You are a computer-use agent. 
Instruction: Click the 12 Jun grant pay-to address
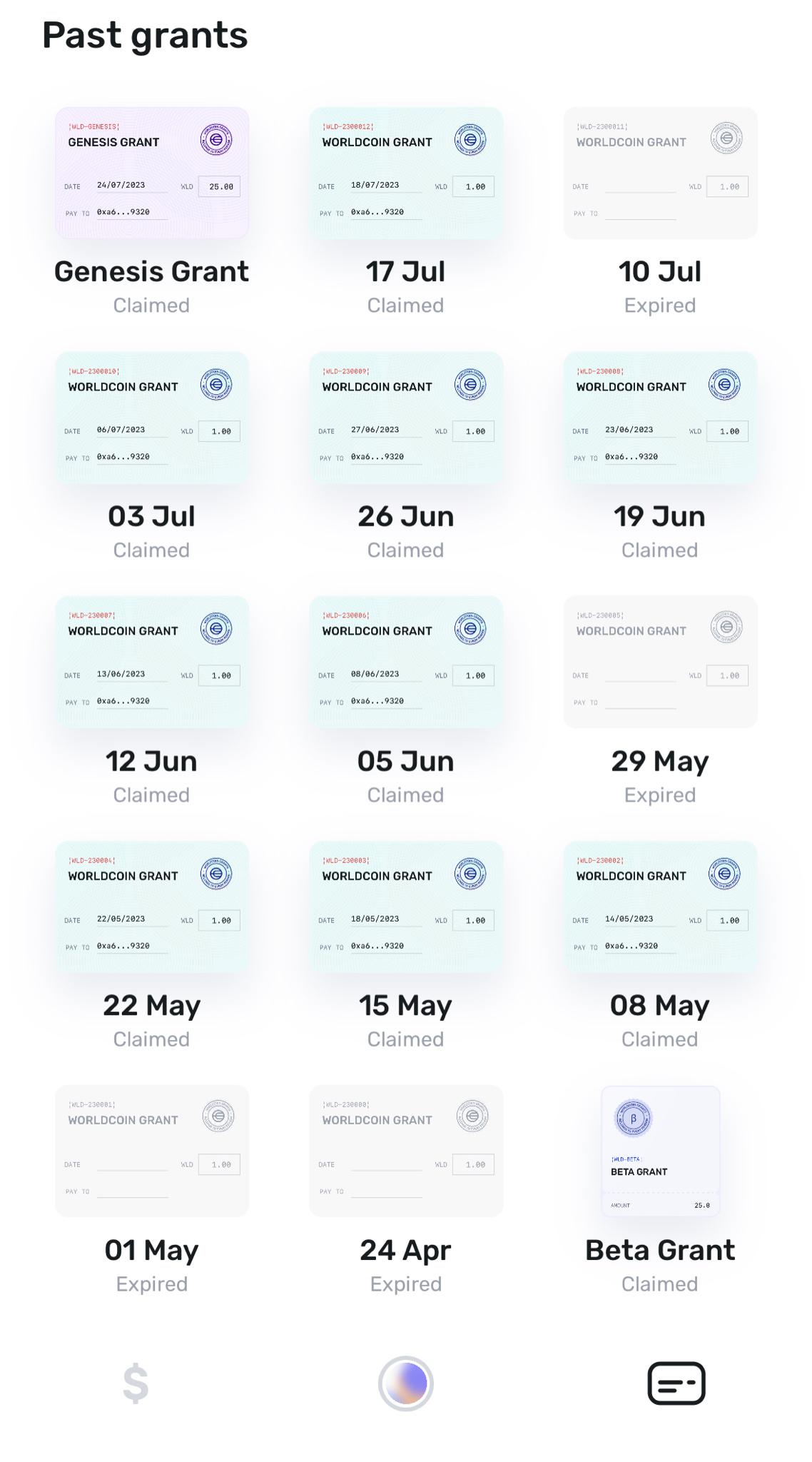point(123,701)
